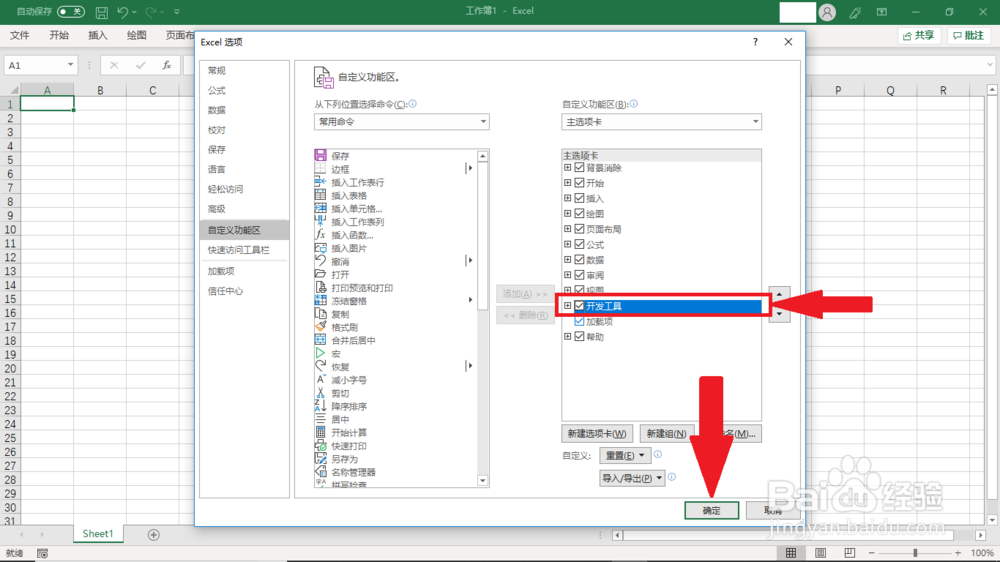Image resolution: width=1000 pixels, height=562 pixels.
Task: Uncheck the 插入 tab checkbox
Action: (579, 198)
